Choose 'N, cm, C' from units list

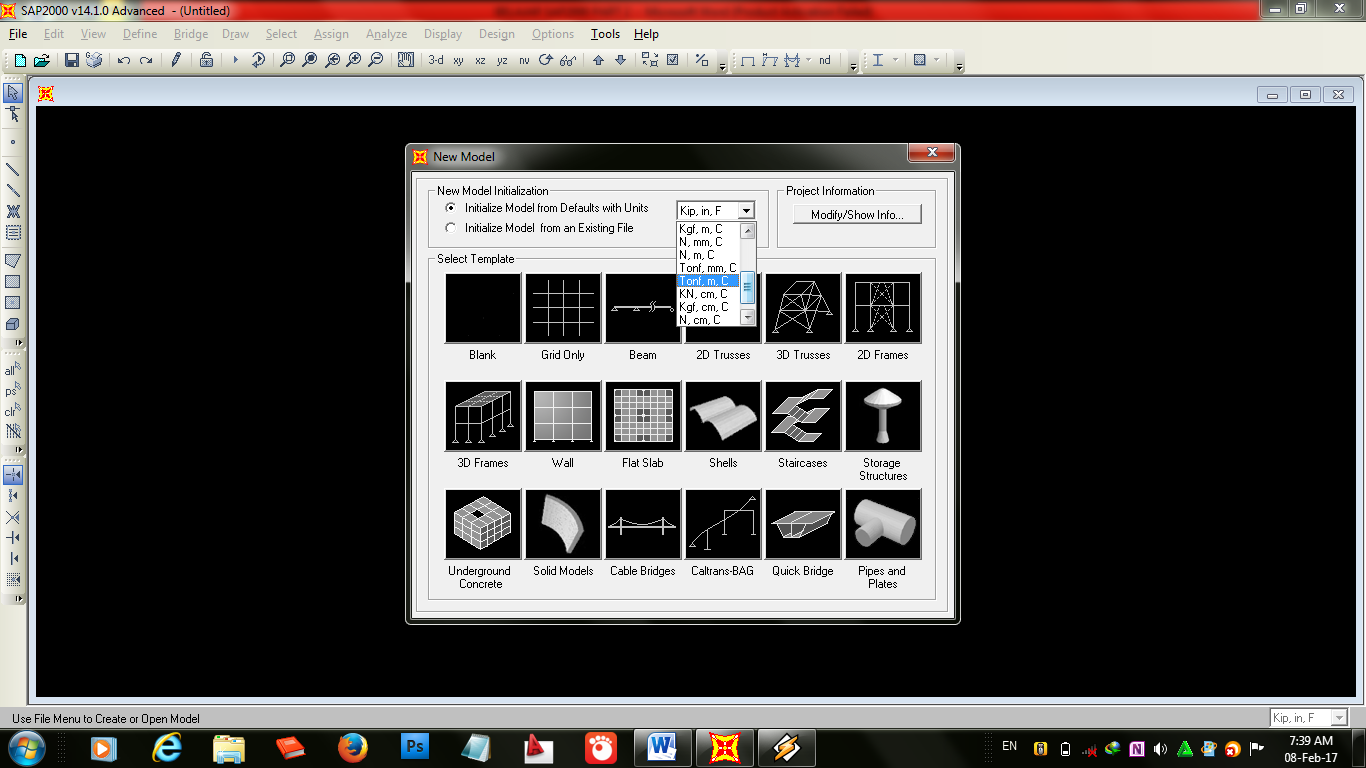[x=708, y=320]
